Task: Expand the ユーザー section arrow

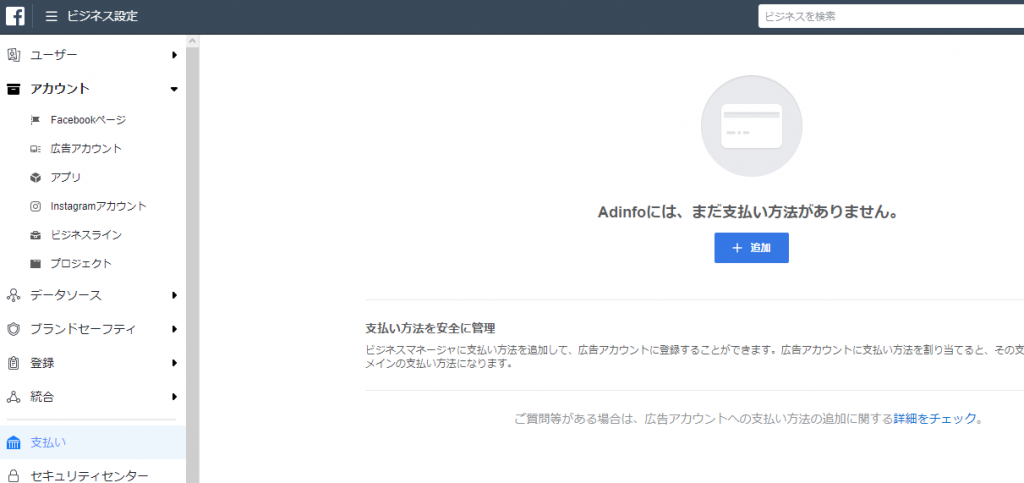Action: (x=174, y=55)
